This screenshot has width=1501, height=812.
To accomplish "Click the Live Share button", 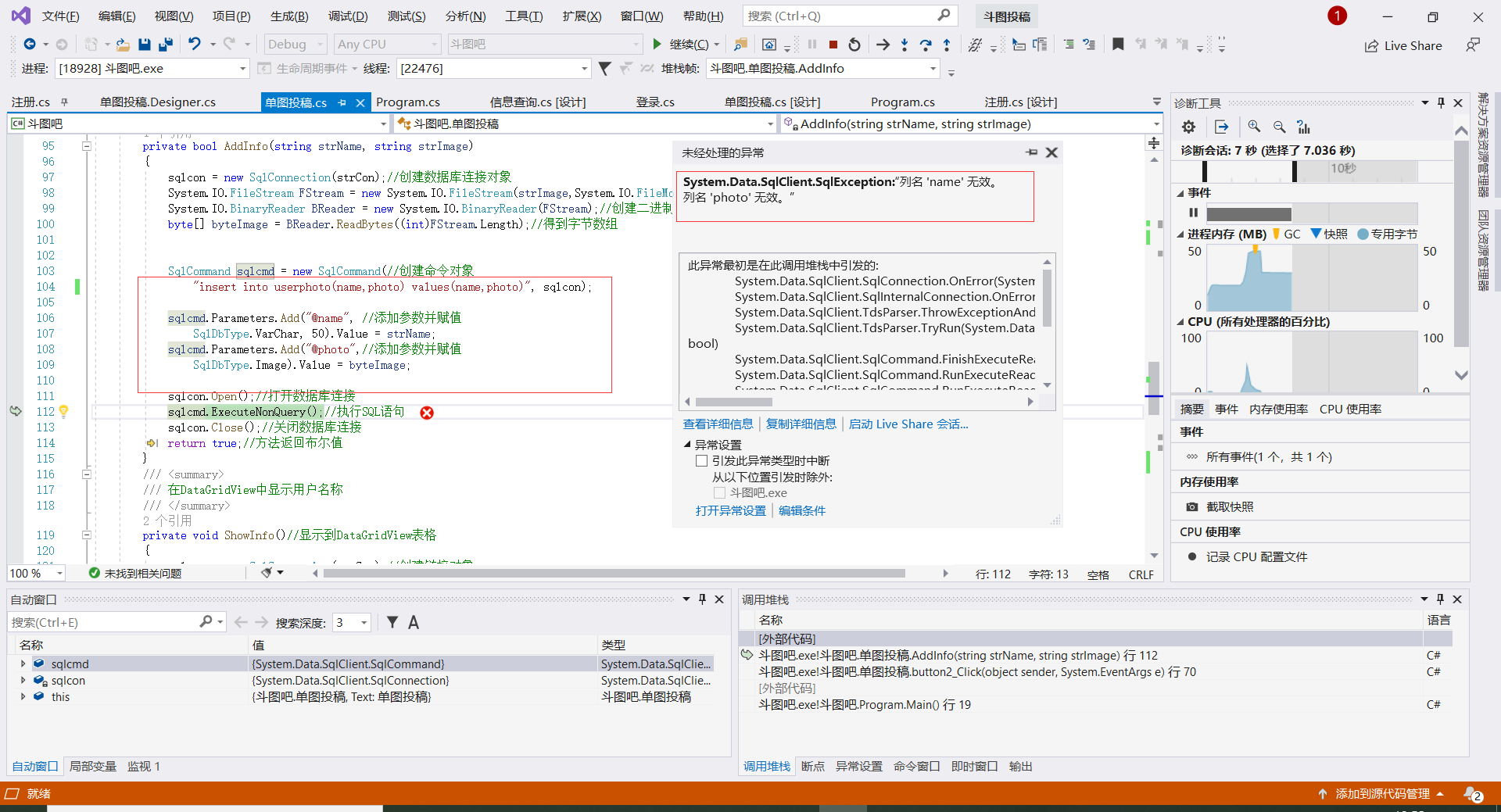I will [1403, 46].
